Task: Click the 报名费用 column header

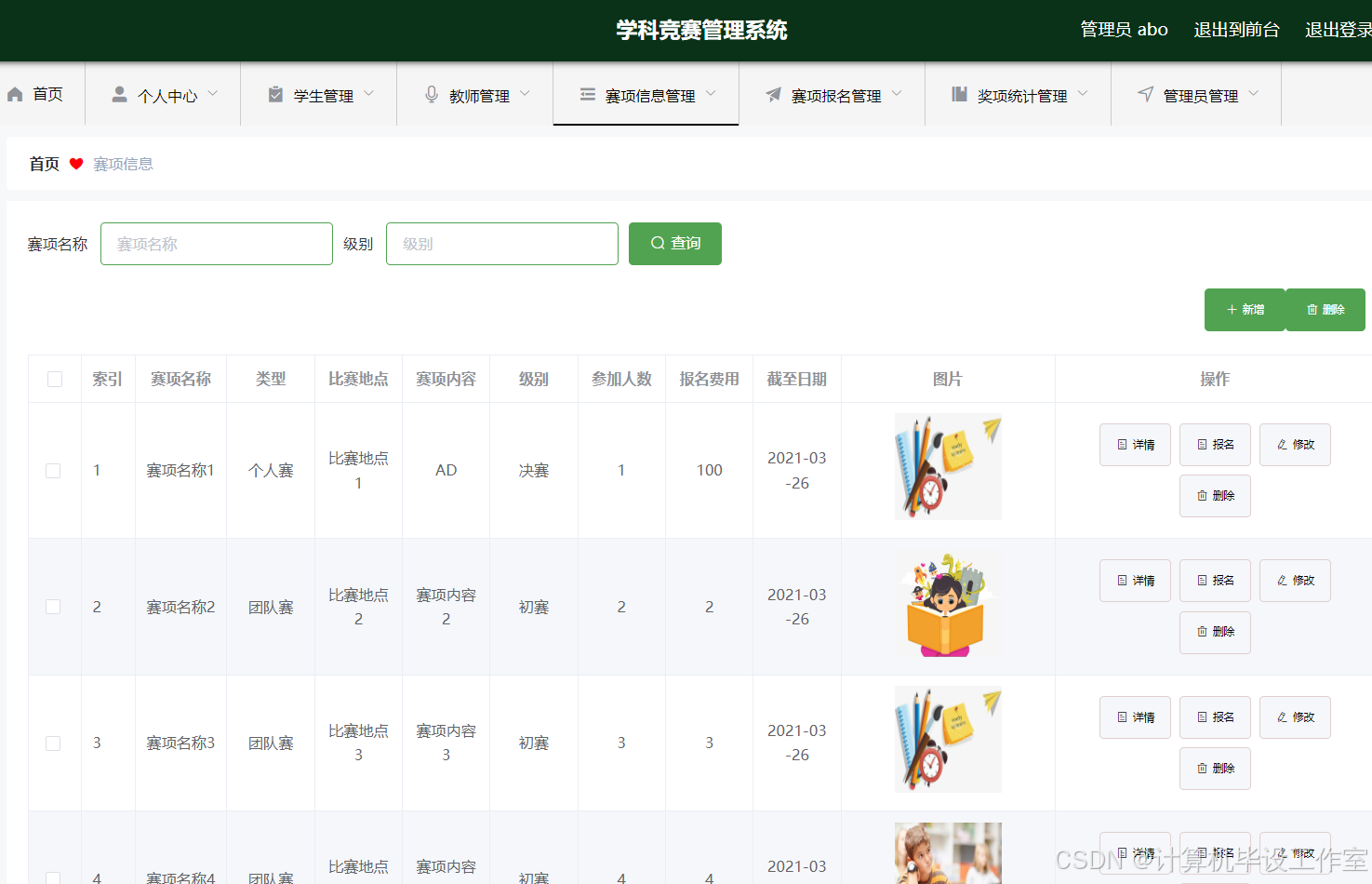Action: 709,379
